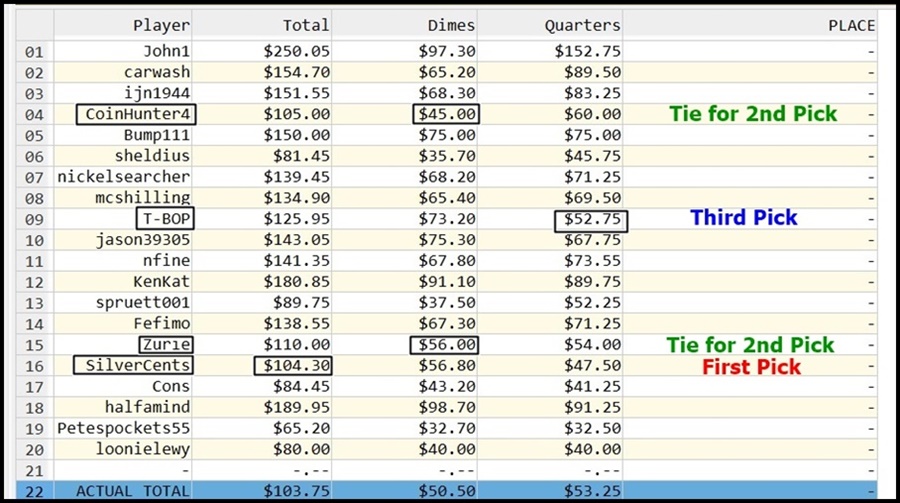Click the Player column header
Viewport: 900px width, 503px height.
pos(123,25)
